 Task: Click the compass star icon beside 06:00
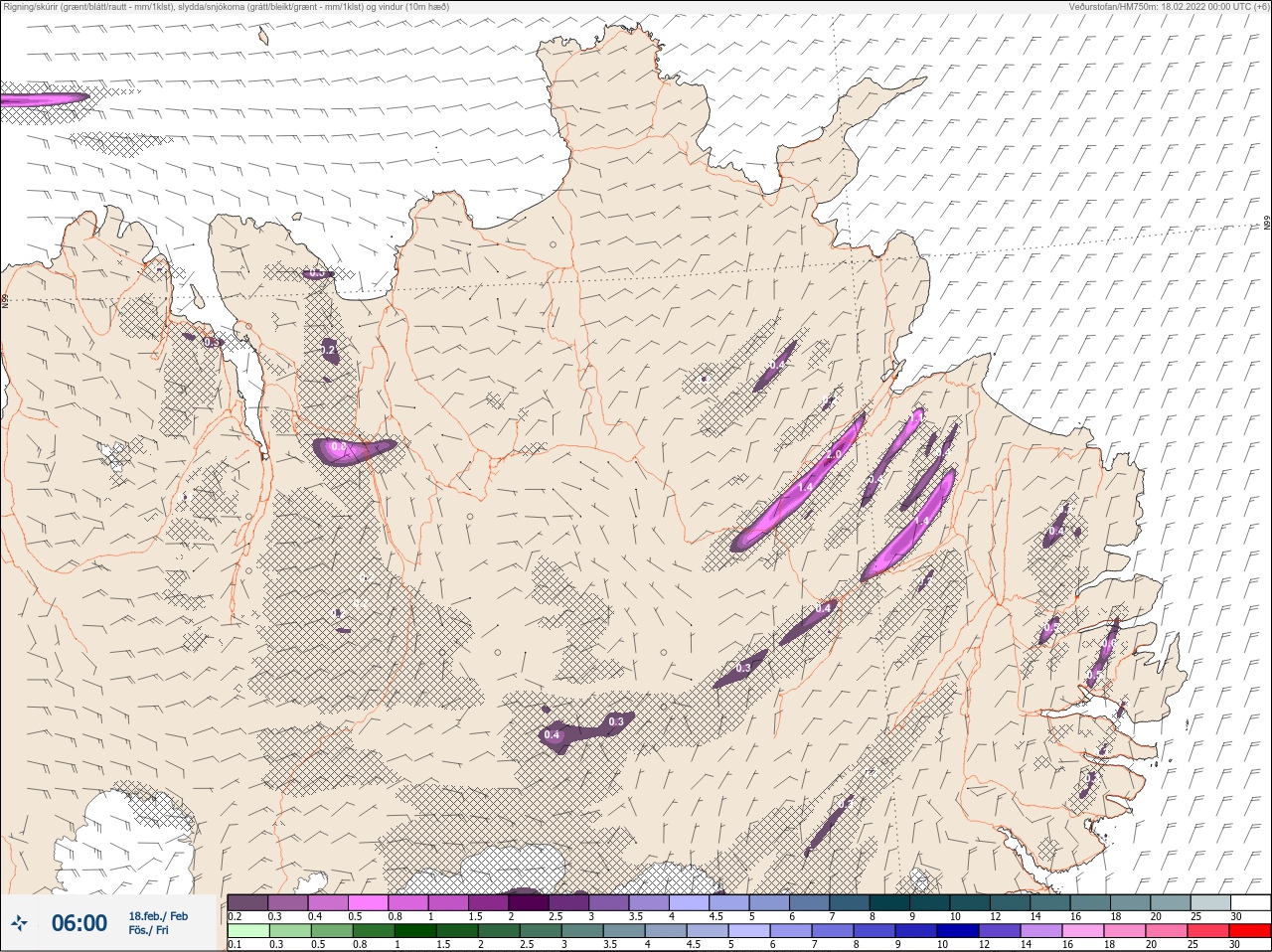[20, 923]
